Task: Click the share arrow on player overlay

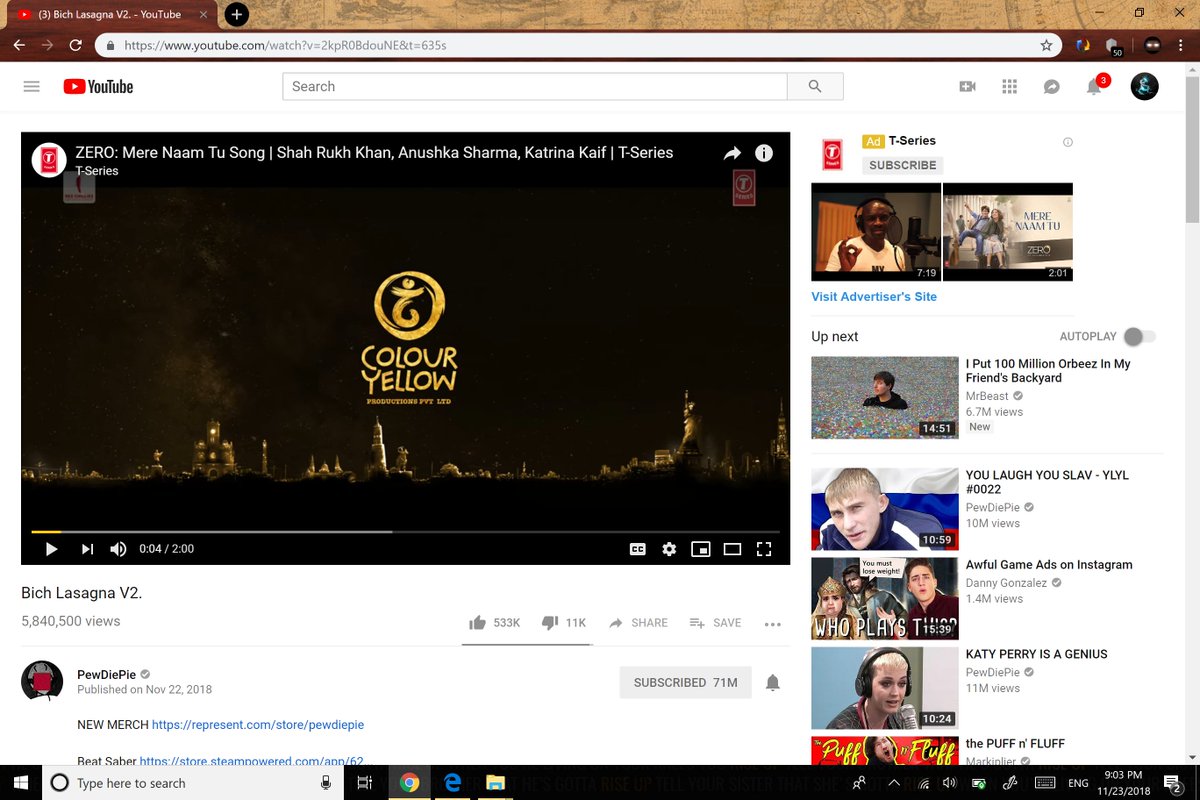Action: pyautogui.click(x=733, y=153)
